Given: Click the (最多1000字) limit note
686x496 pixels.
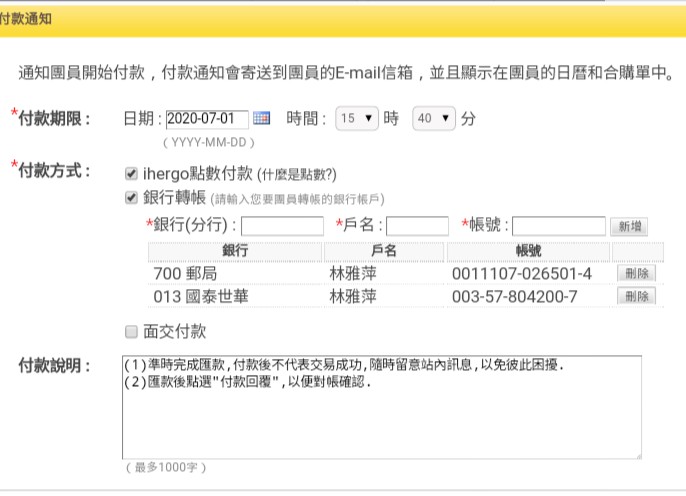Looking at the screenshot, I should [x=166, y=468].
